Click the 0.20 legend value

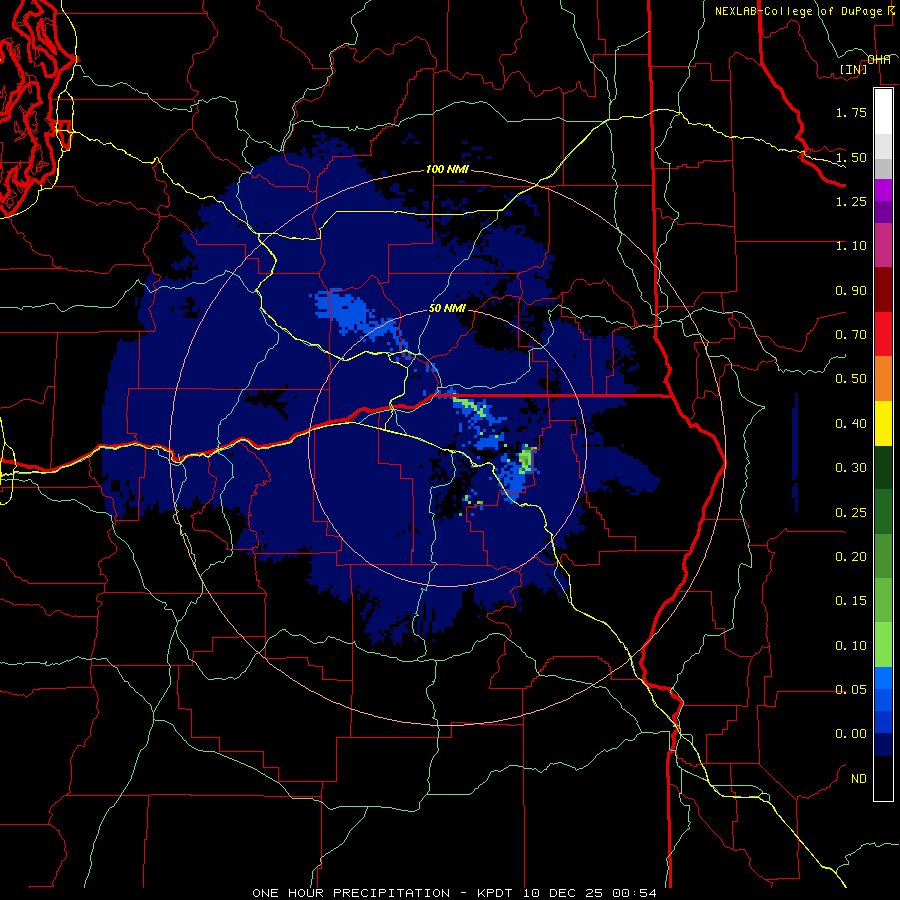(x=851, y=557)
